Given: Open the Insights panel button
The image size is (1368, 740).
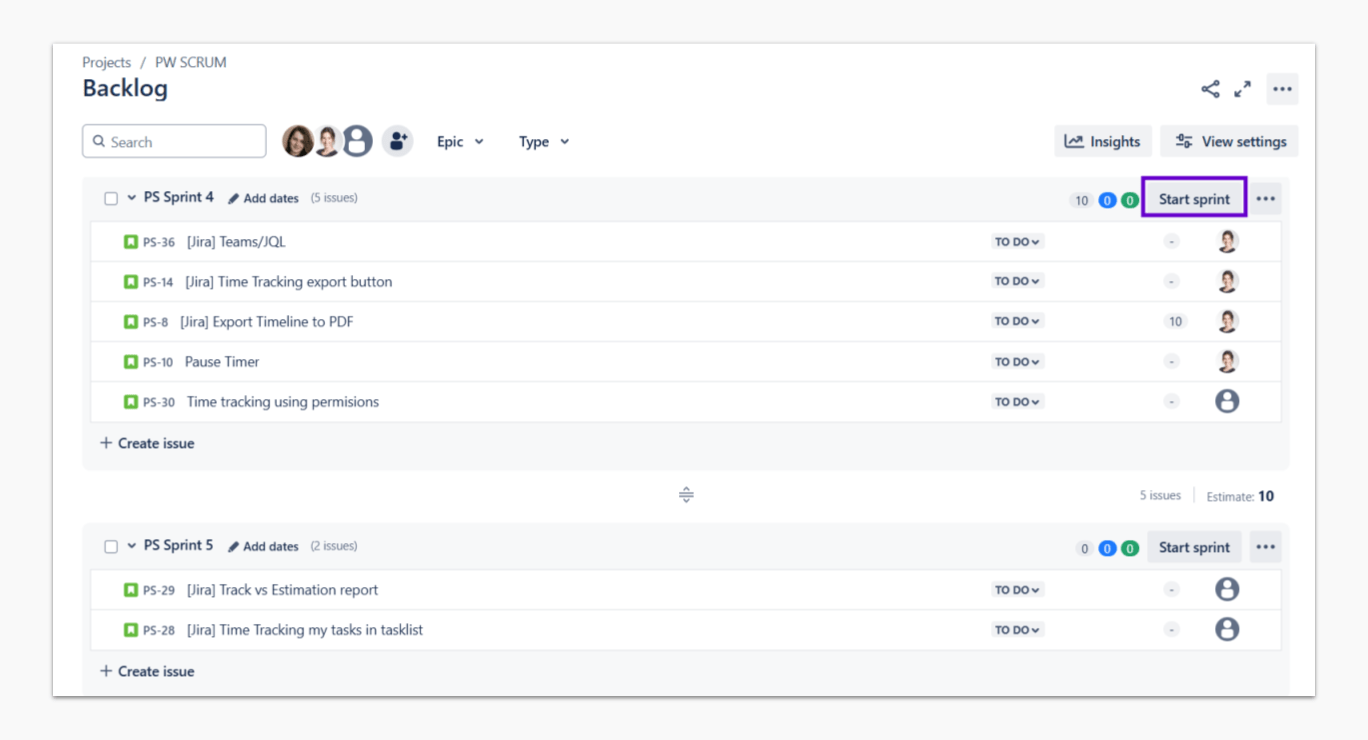Looking at the screenshot, I should [1102, 141].
